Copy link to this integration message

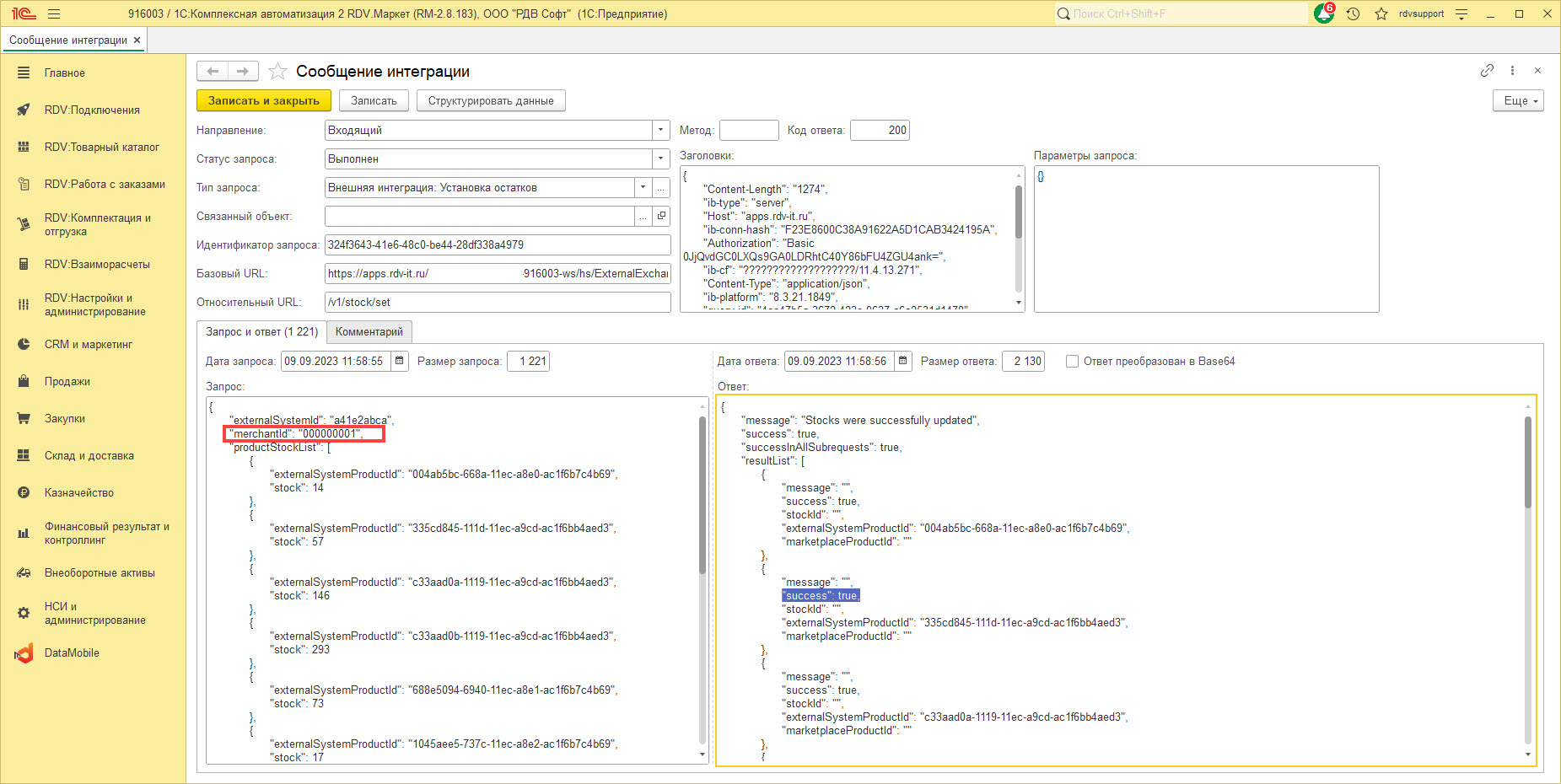tap(1487, 71)
